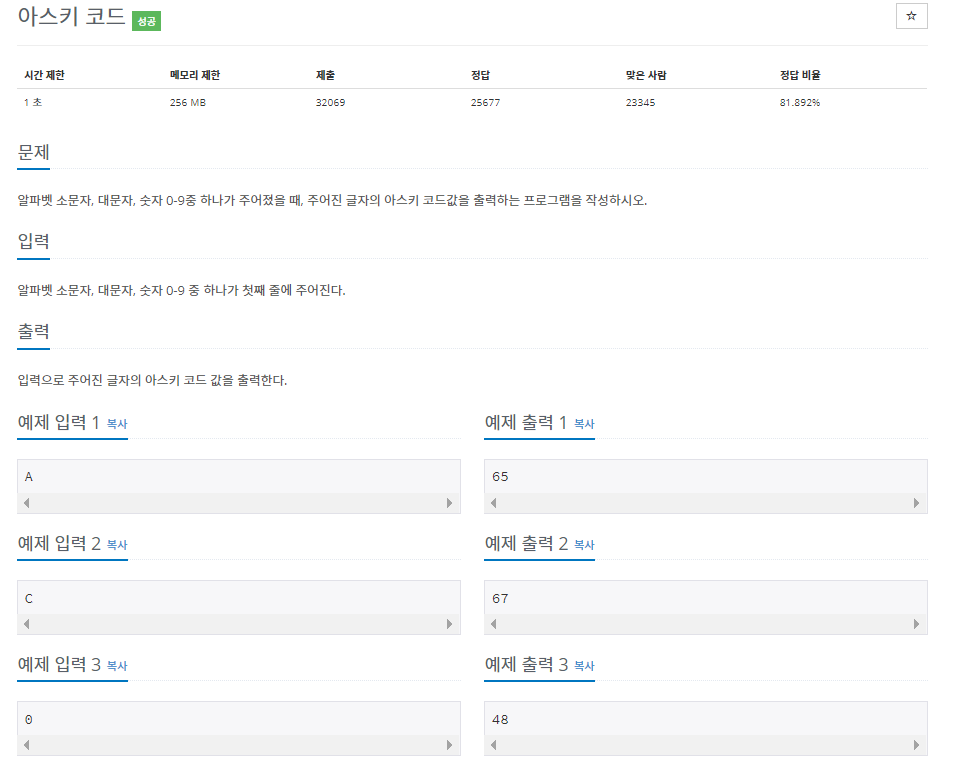
Task: Click the 정답 비율 column header
Action: [x=800, y=75]
